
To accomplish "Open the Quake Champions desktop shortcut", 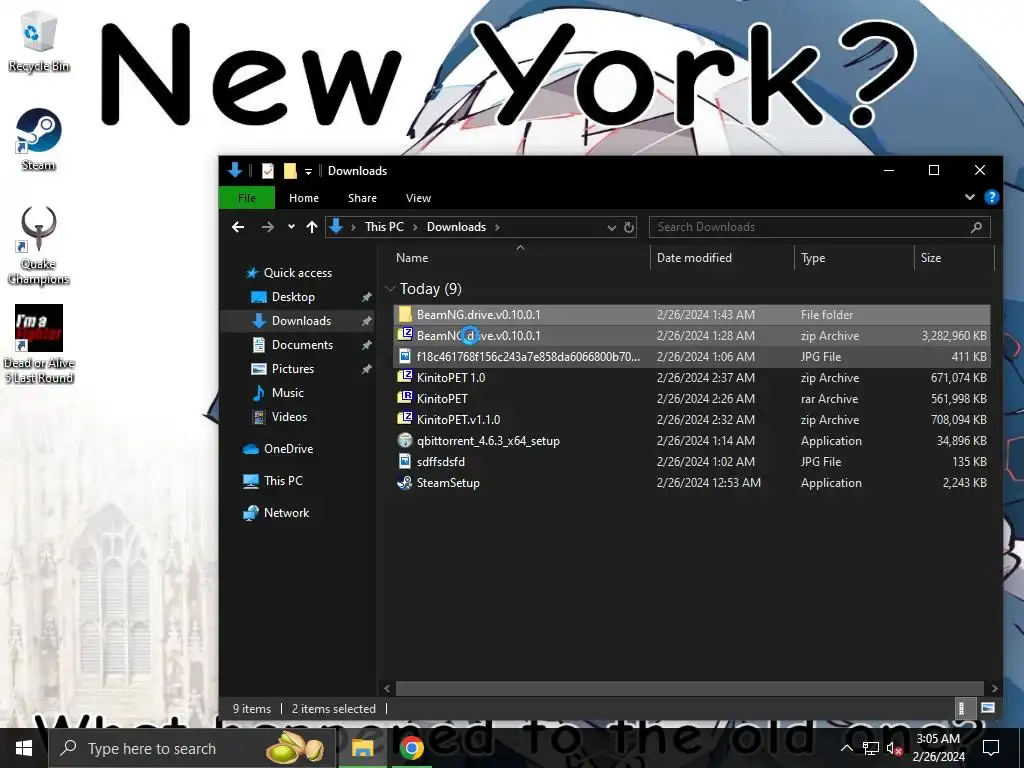I will pyautogui.click(x=39, y=246).
